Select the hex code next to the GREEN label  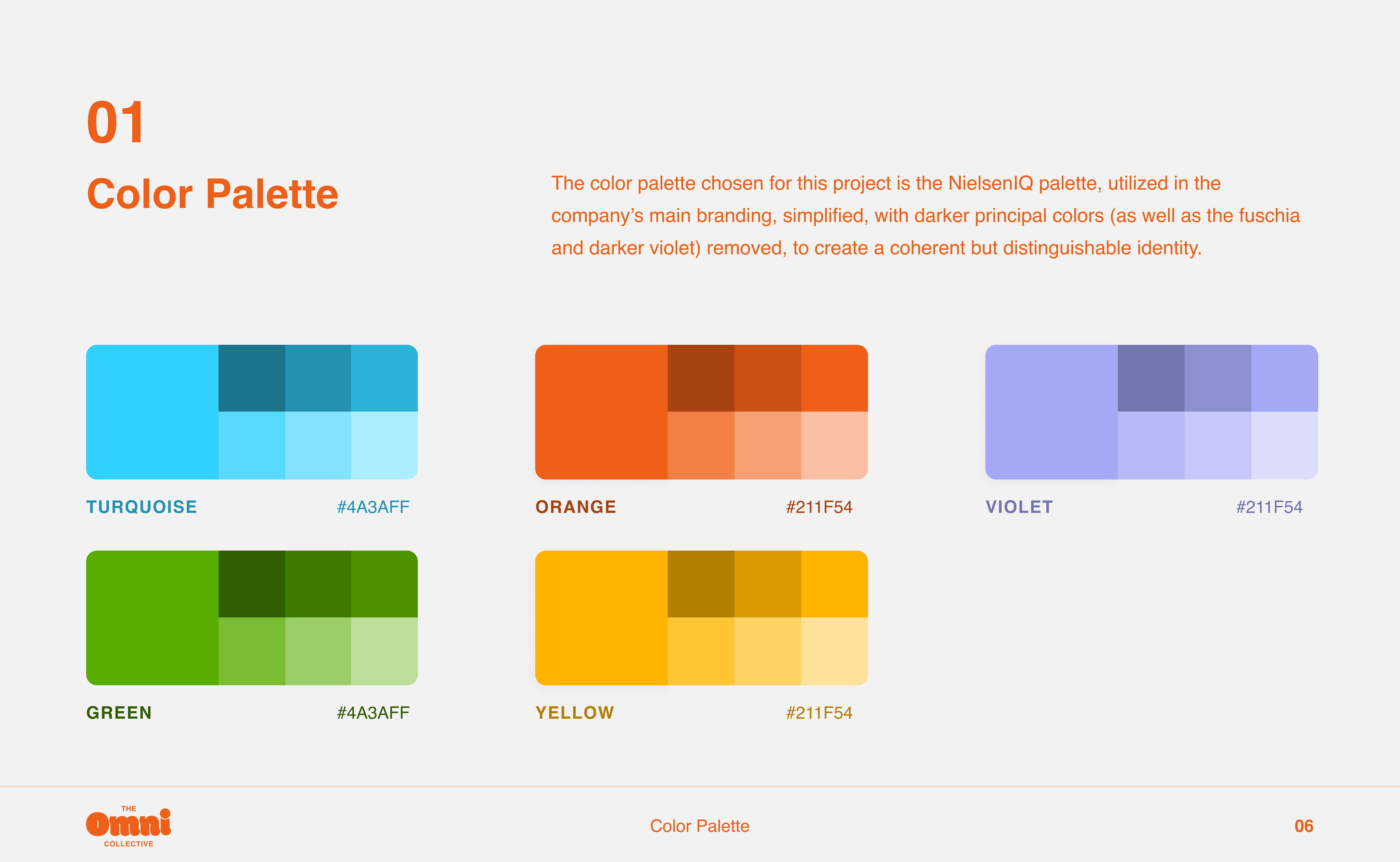point(373,713)
